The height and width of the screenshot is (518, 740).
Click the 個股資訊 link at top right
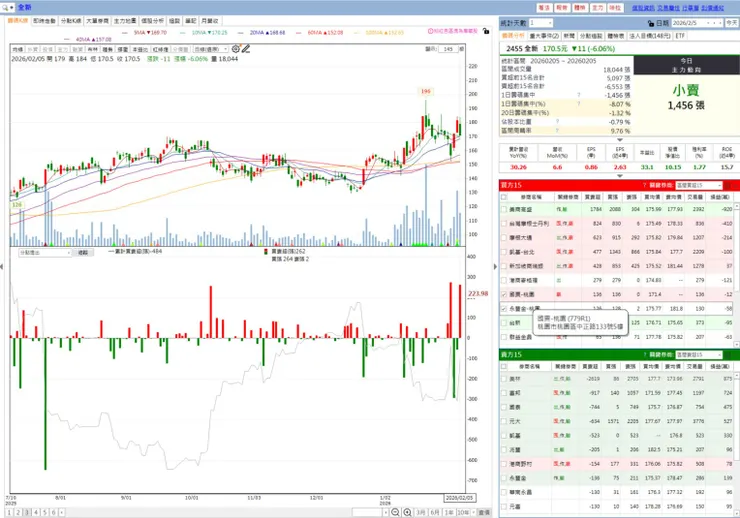(643, 8)
